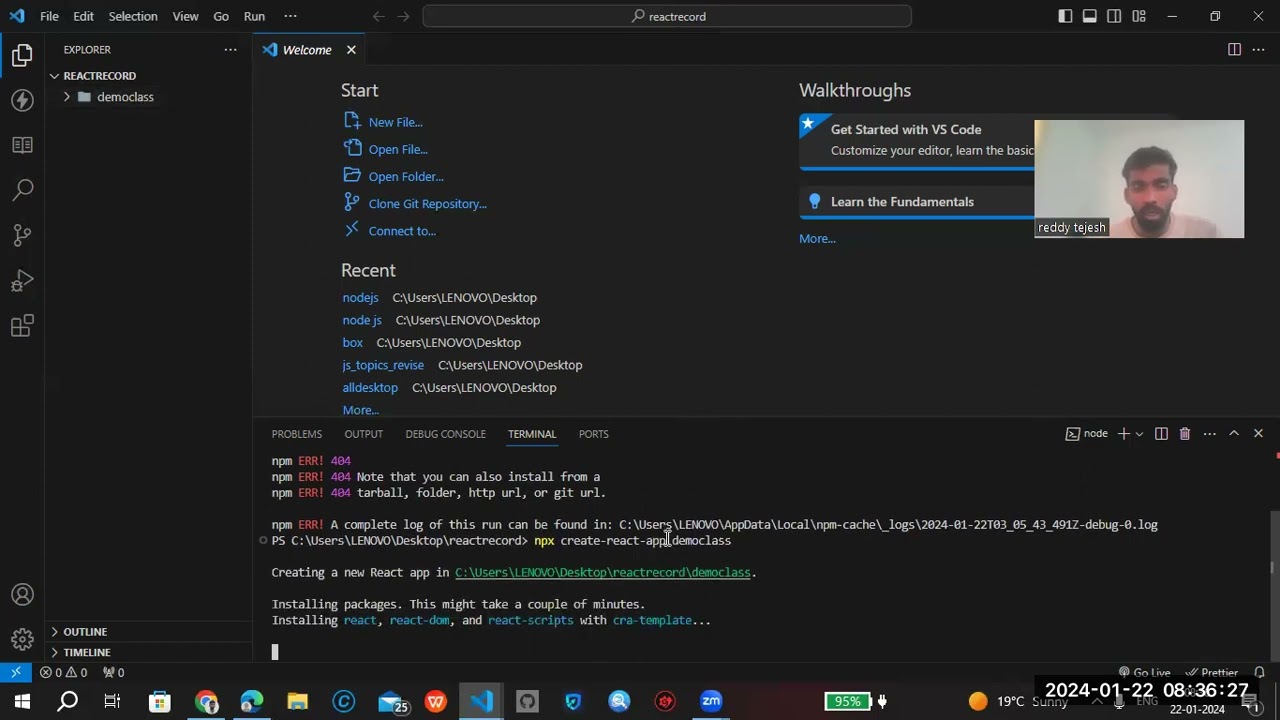Open the Customize Layout icon
Screen dimensions: 1280x720
pyautogui.click(x=1139, y=16)
